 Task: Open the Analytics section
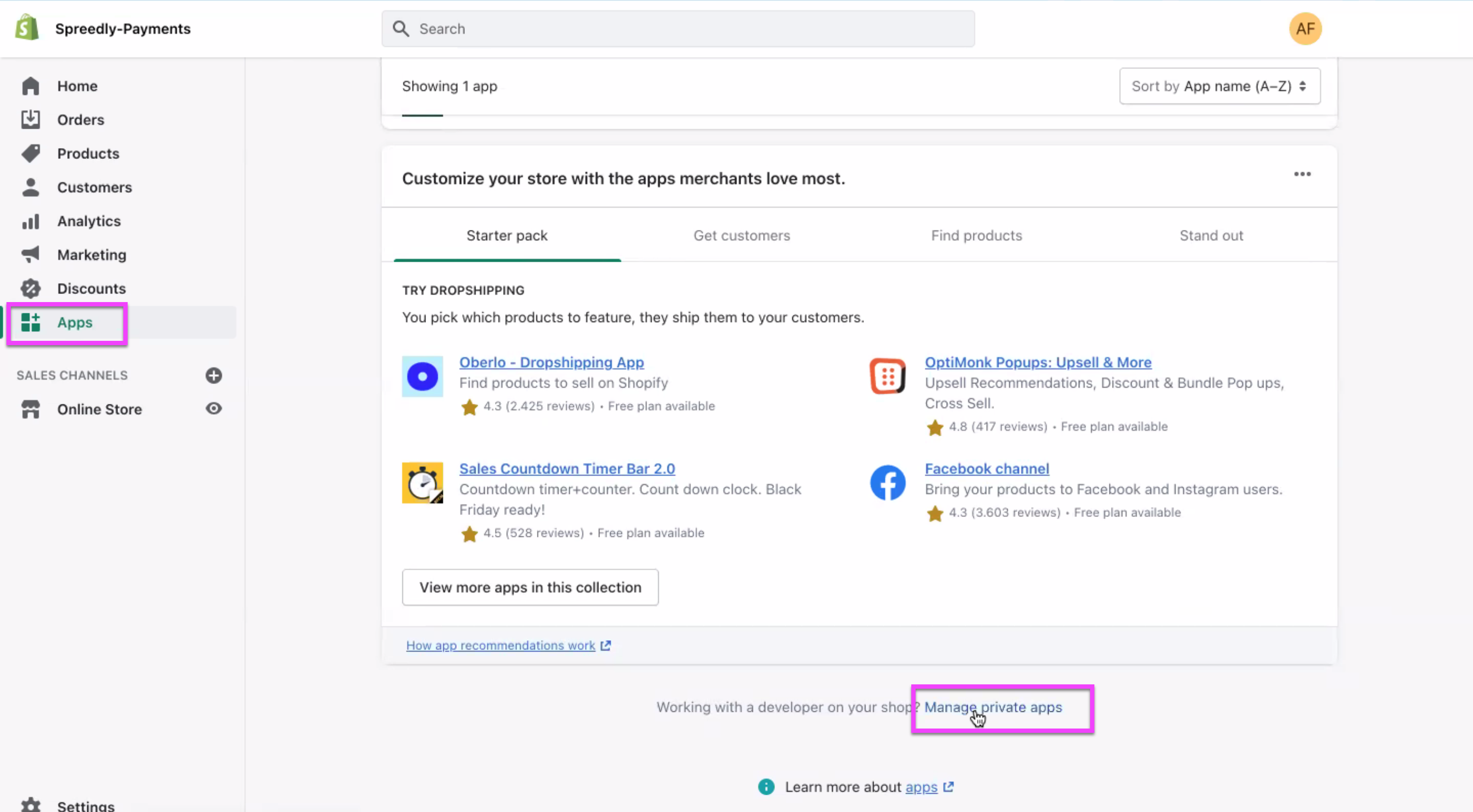(x=89, y=221)
